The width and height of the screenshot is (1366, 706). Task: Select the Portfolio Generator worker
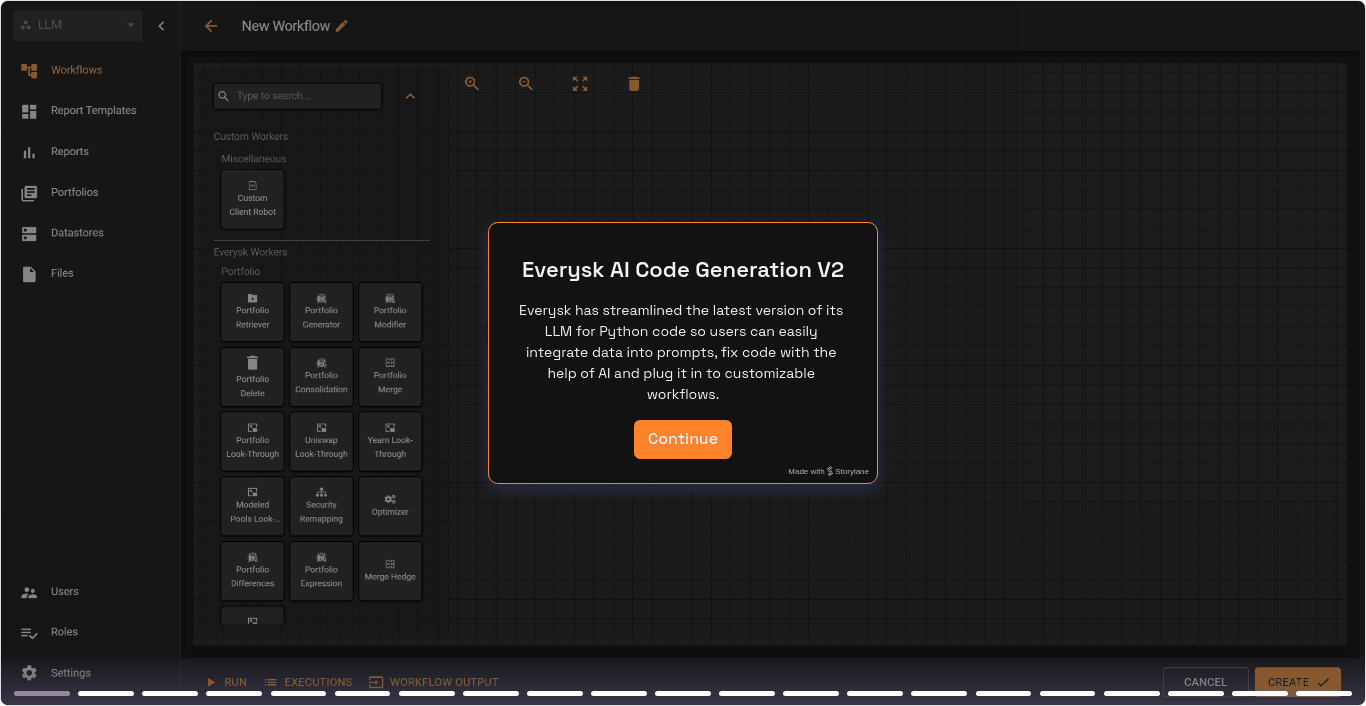[321, 312]
